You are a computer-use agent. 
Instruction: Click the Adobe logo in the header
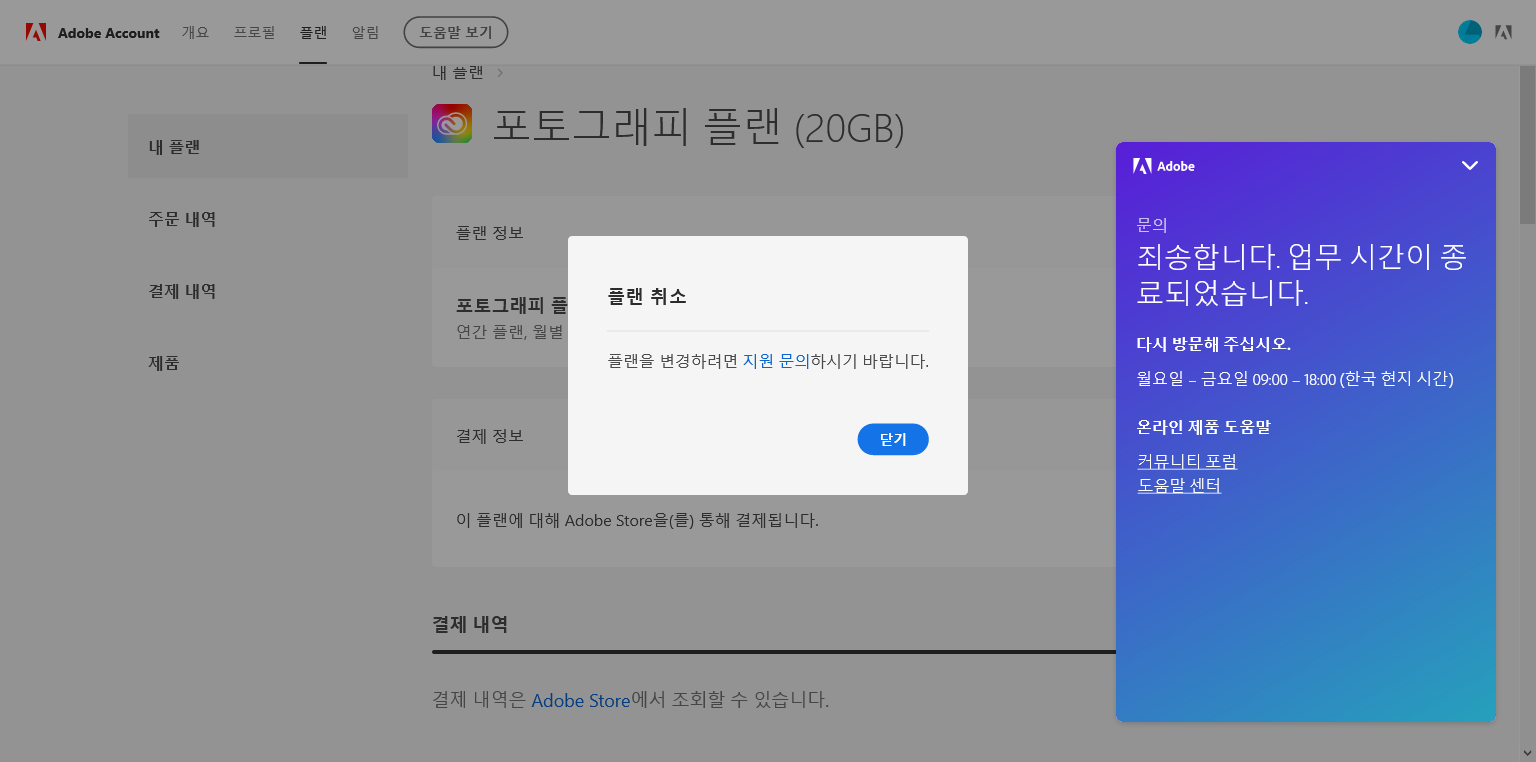36,32
